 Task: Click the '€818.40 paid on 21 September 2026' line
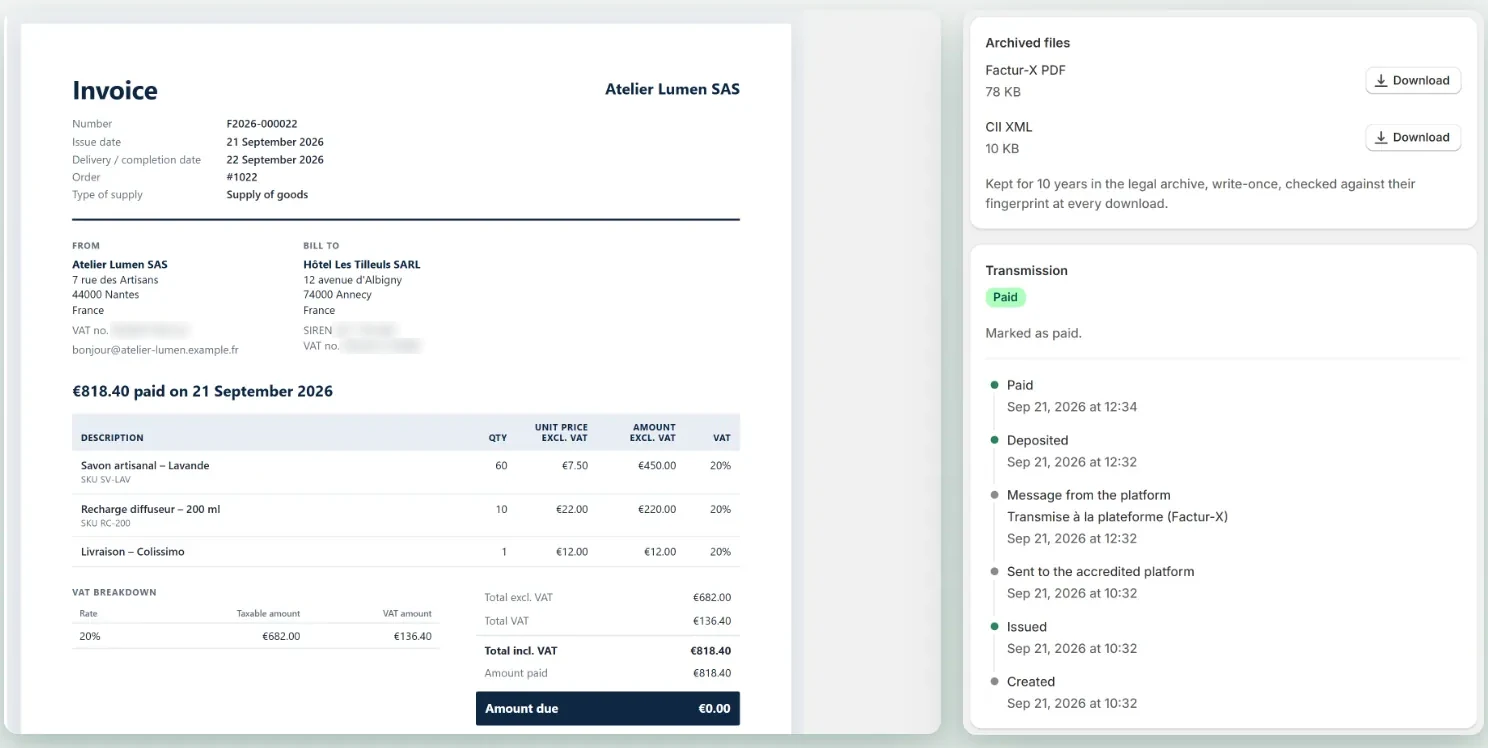pos(202,391)
